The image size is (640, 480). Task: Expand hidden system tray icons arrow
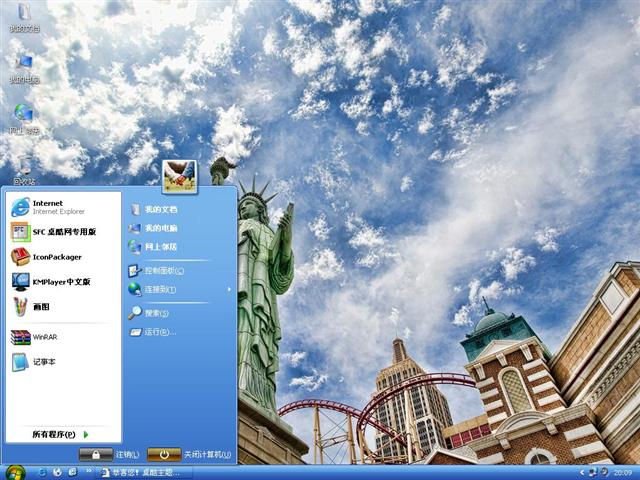click(582, 473)
